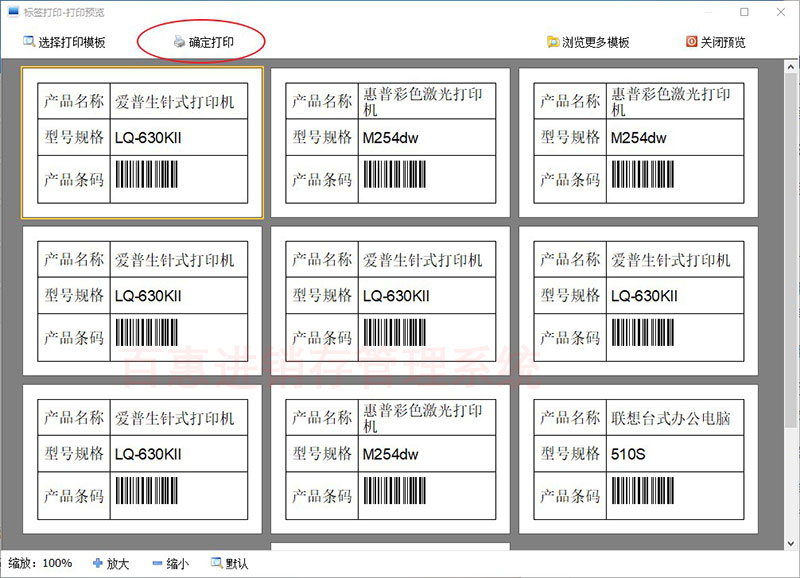The width and height of the screenshot is (800, 578).
Task: Close the window with the X button
Action: (x=781, y=12)
